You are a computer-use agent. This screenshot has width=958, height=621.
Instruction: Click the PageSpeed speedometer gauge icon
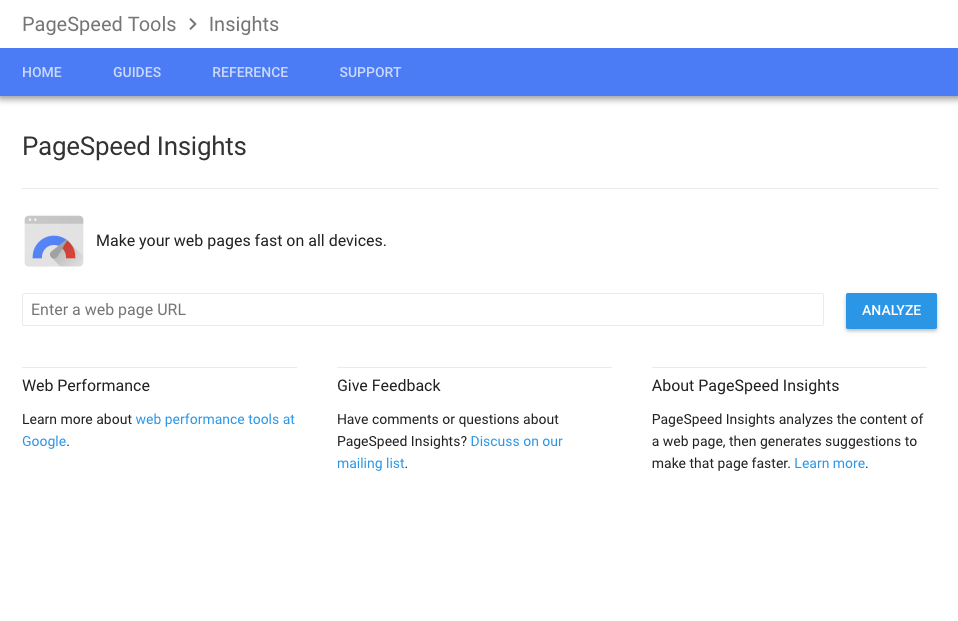54,241
